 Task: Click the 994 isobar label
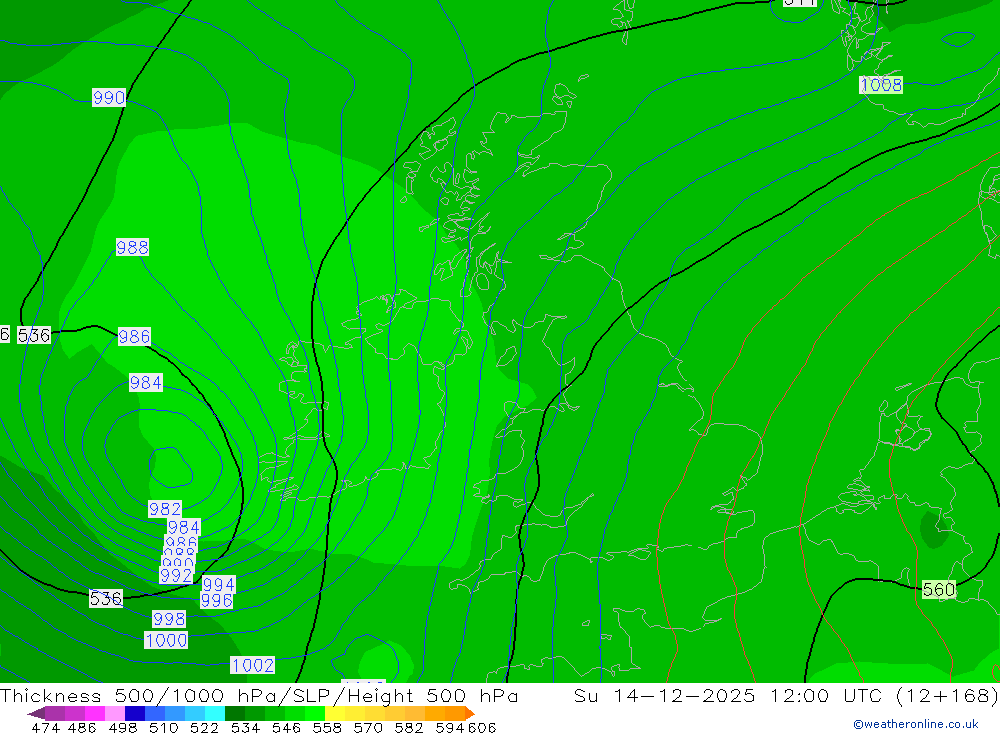coord(219,584)
